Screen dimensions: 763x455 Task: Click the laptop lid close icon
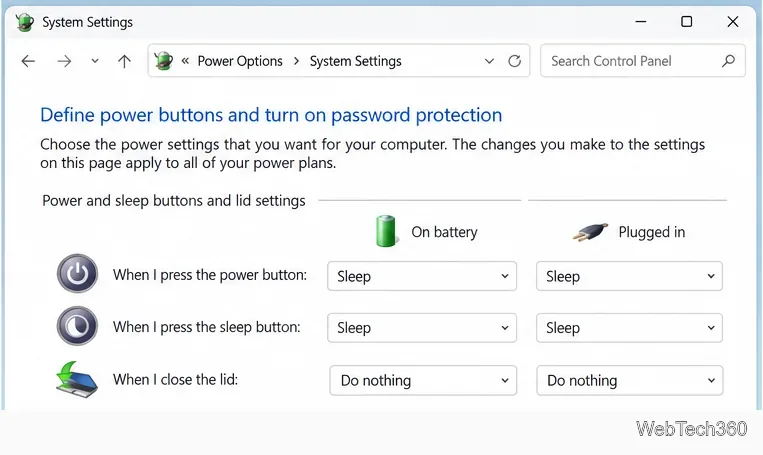(76, 379)
